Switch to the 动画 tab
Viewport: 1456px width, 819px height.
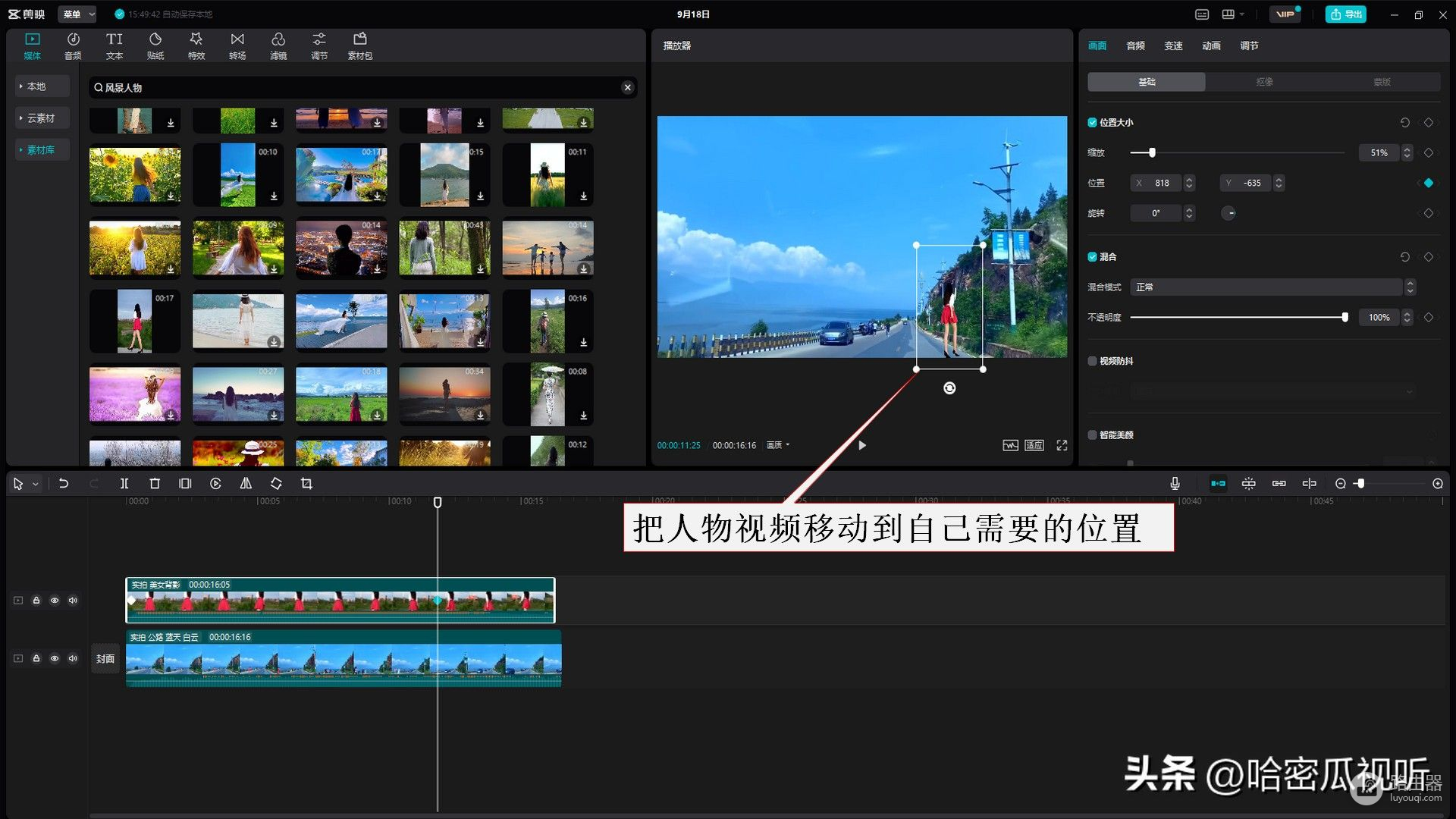[1211, 45]
